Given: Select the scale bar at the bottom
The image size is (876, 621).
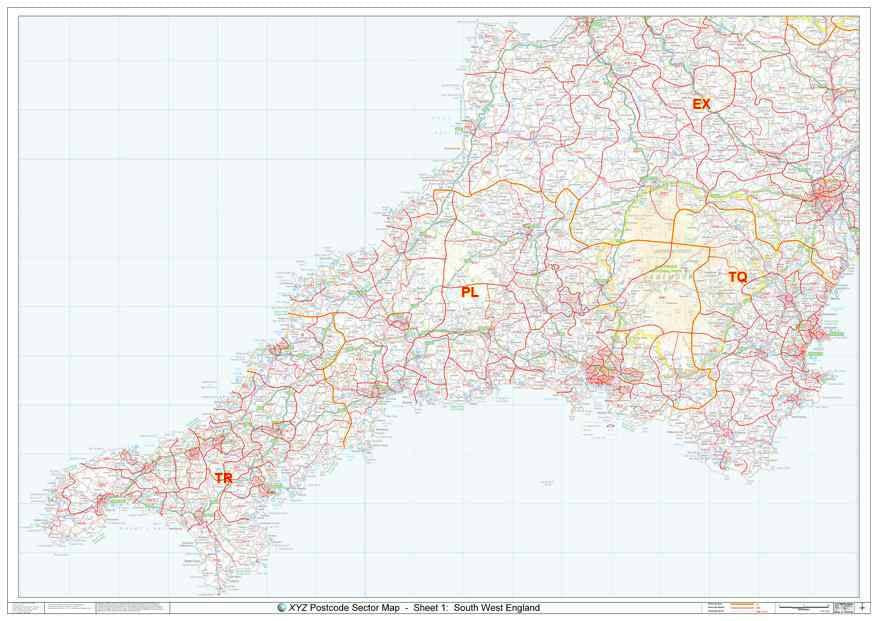Looking at the screenshot, I should pos(805,607).
